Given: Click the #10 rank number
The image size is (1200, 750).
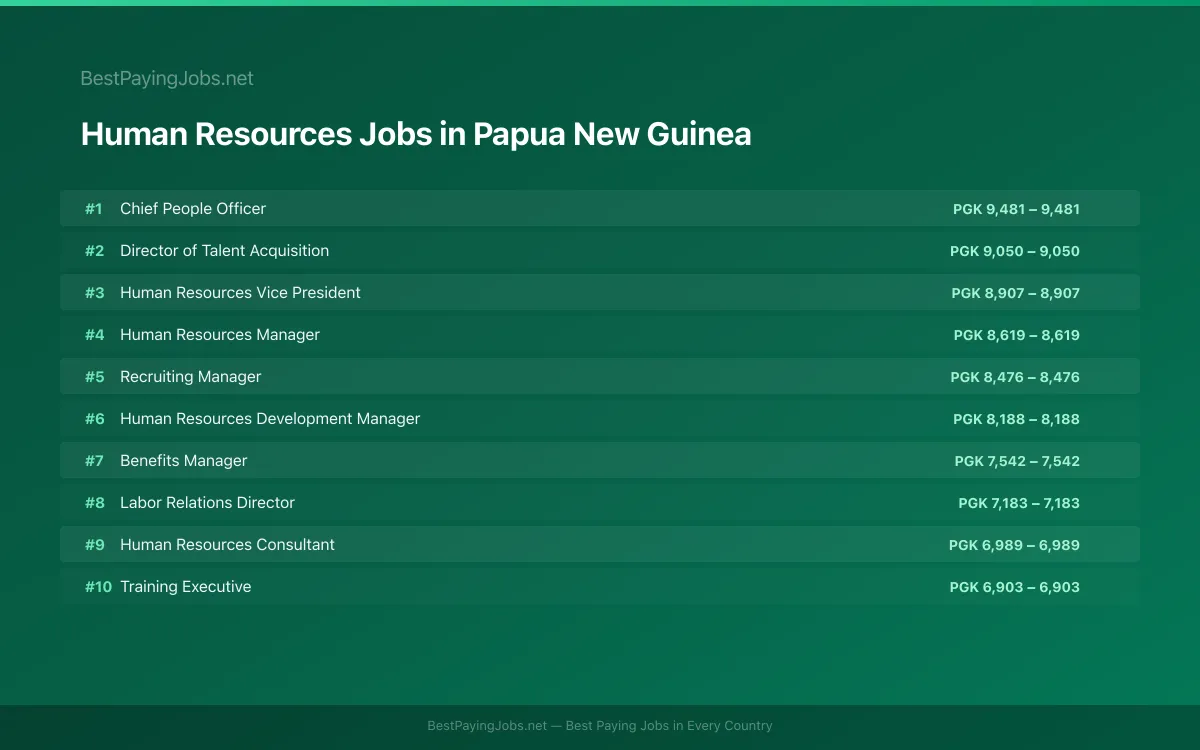Looking at the screenshot, I should pos(98,587).
